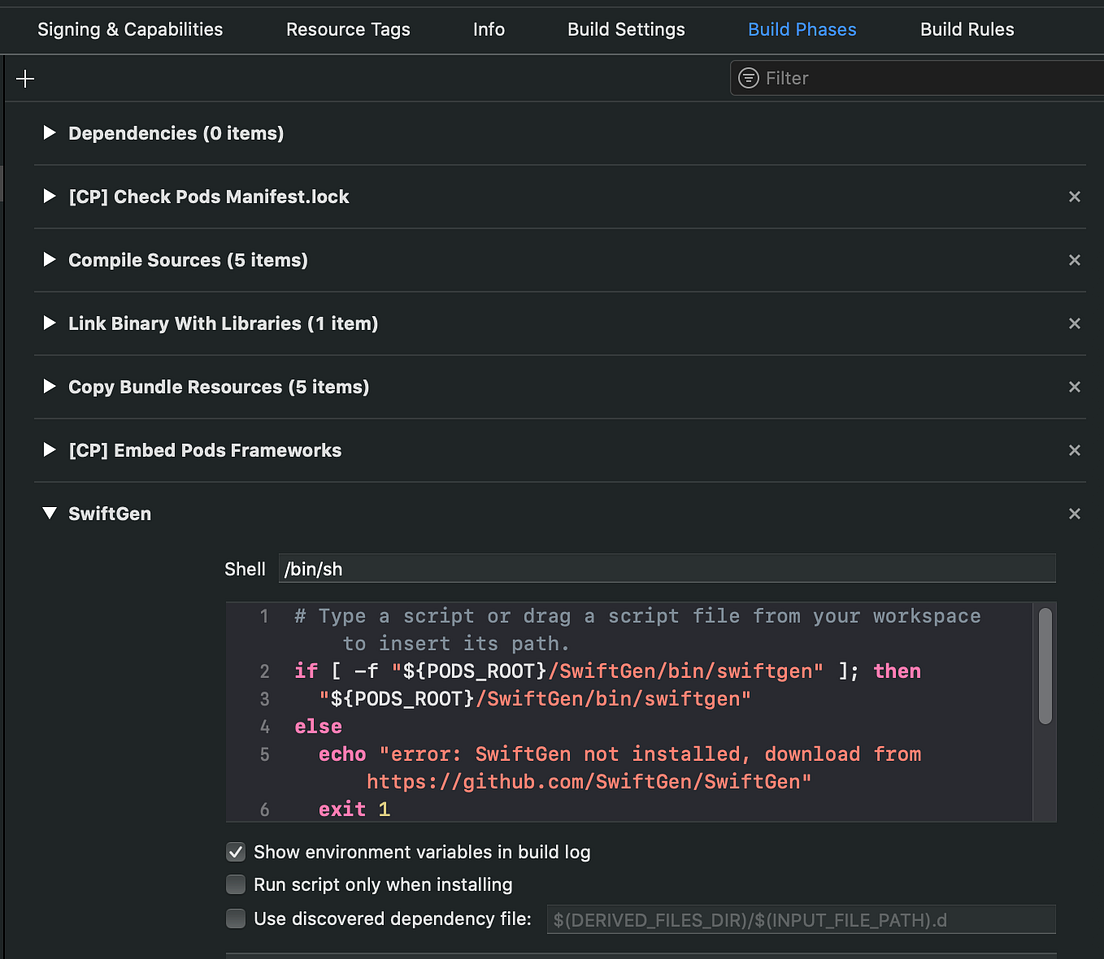Remove the Link Binary With Libraries phase
Screen dimensions: 1104x959
coord(1074,323)
